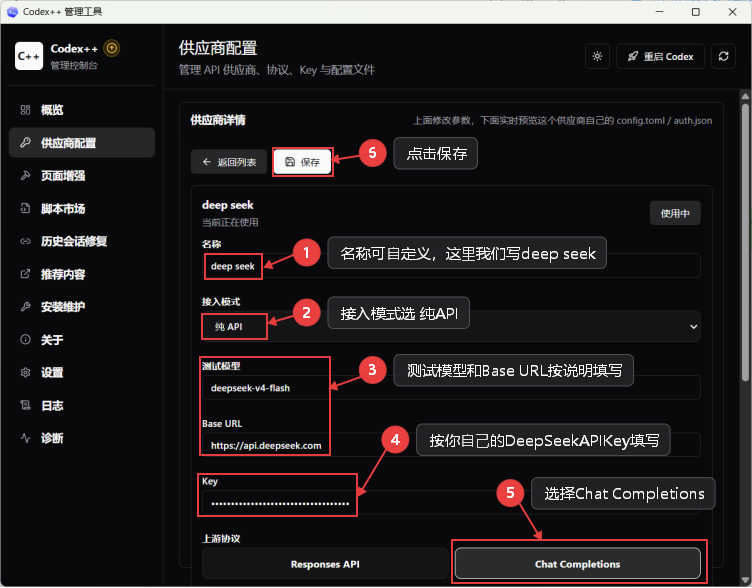This screenshot has width=752, height=588.
Task: Click the external-link icon beside 推荐内容
Action: click(x=25, y=274)
